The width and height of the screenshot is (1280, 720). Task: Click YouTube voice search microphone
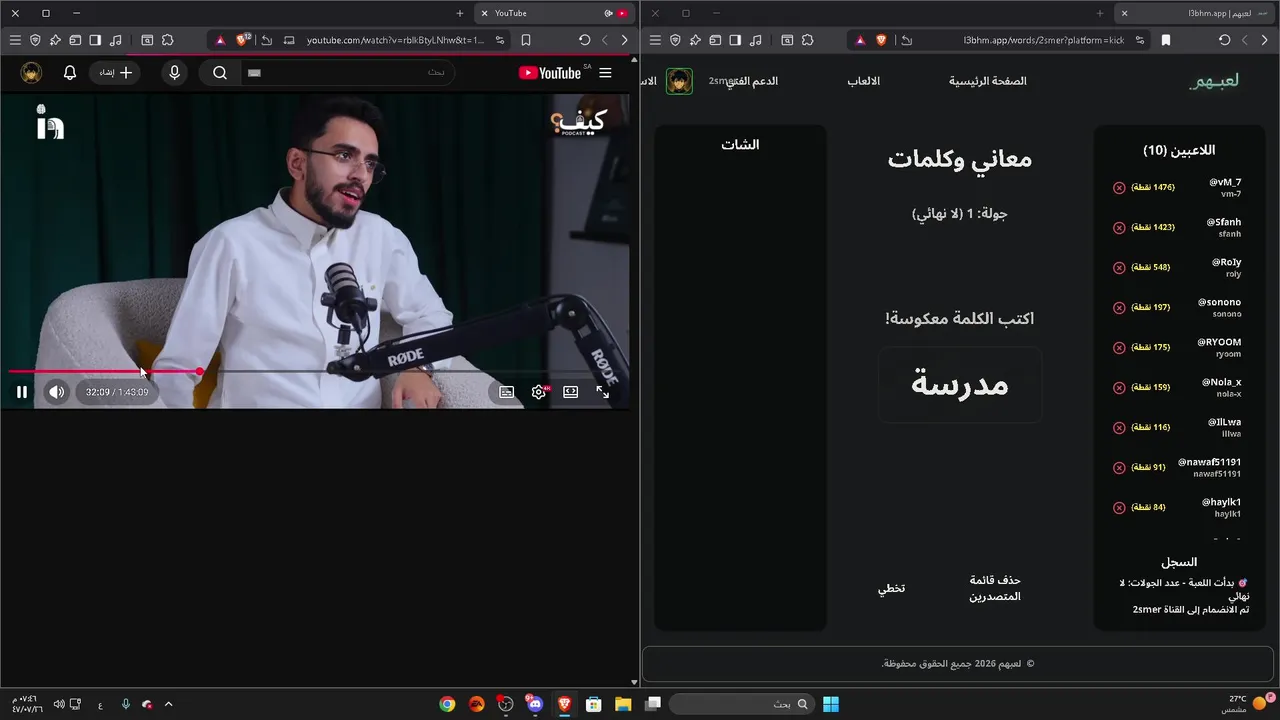pos(175,73)
